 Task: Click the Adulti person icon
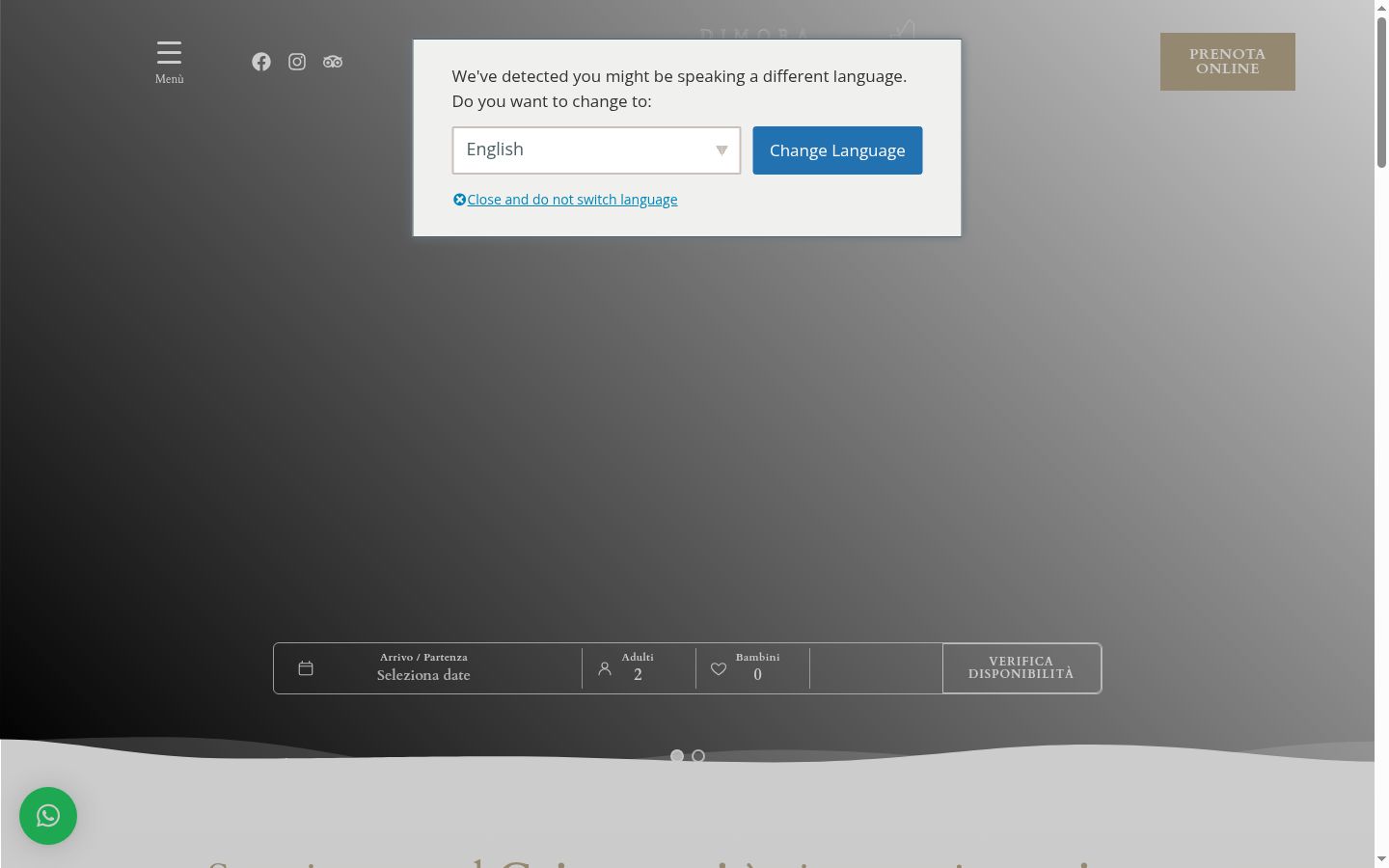click(605, 668)
